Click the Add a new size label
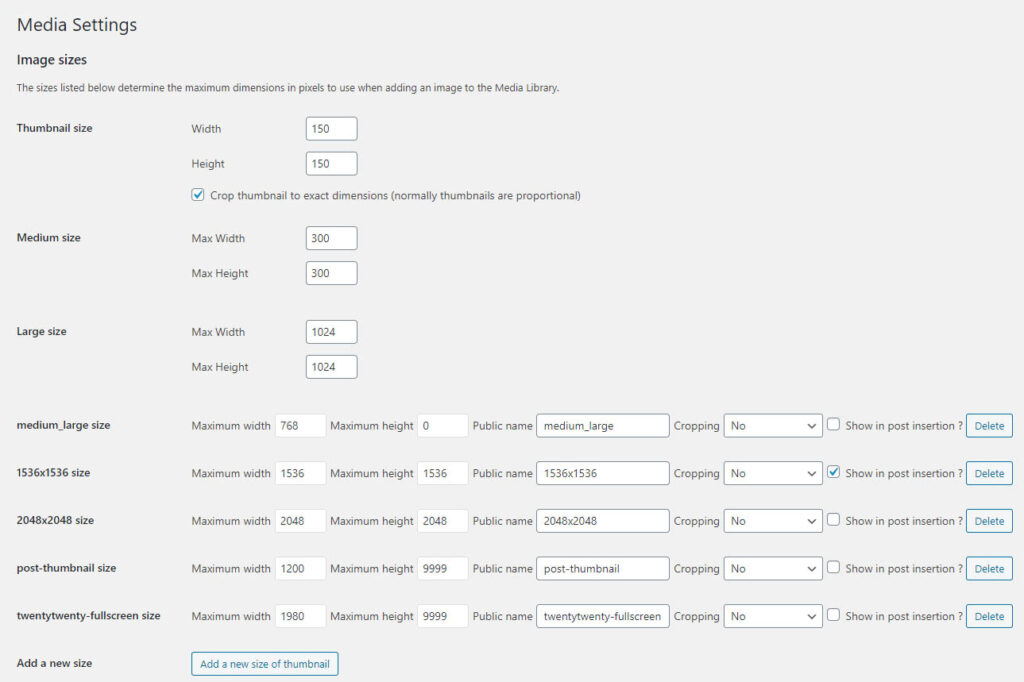This screenshot has height=682, width=1024. coord(54,663)
